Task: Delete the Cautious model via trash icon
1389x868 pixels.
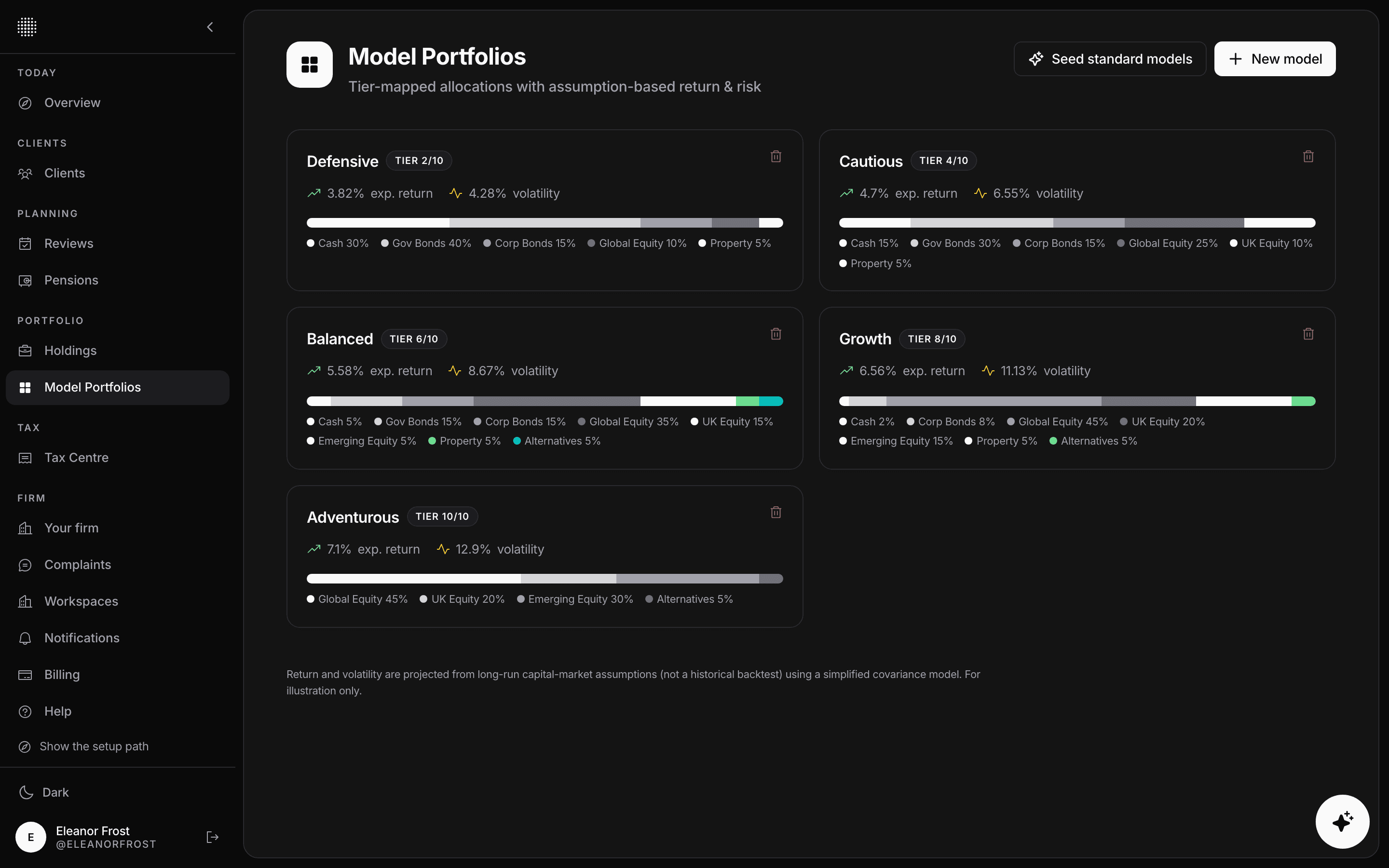Action: (1308, 156)
